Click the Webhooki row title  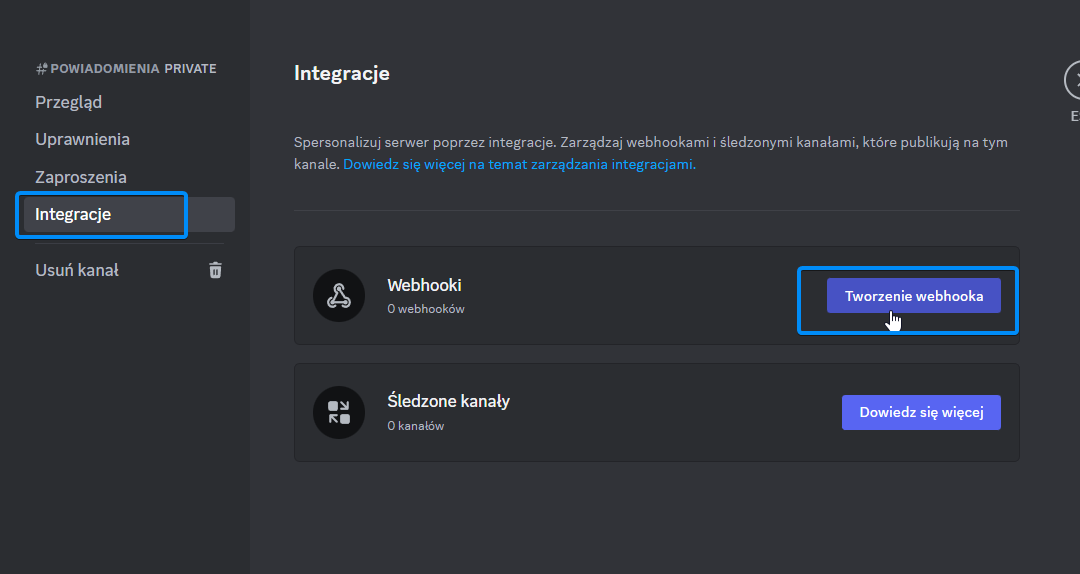click(x=424, y=285)
